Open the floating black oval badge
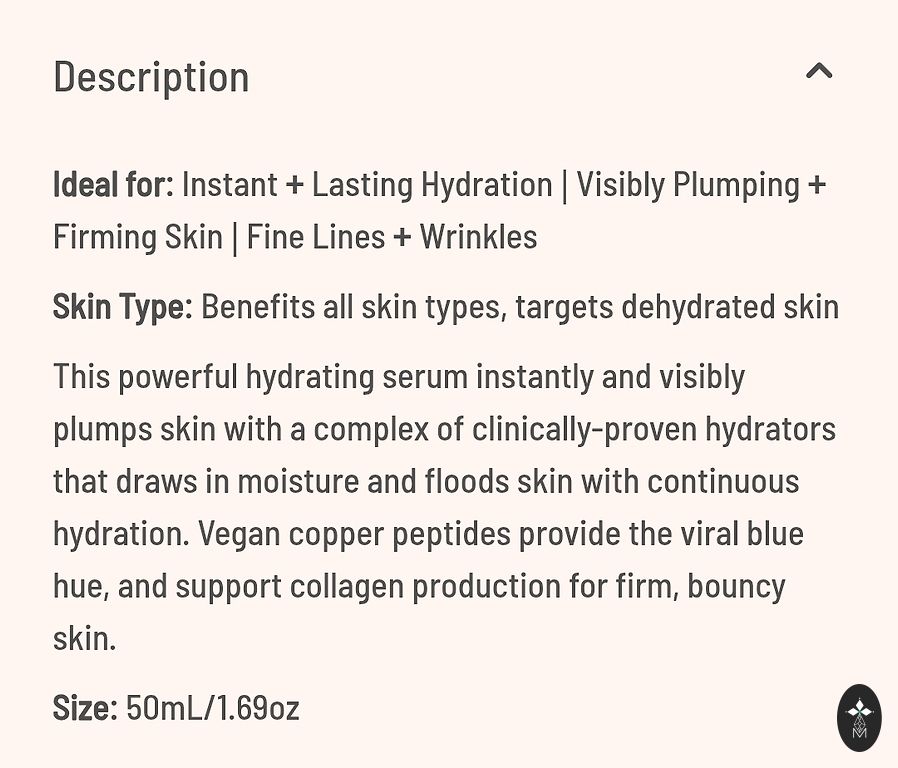 [859, 717]
